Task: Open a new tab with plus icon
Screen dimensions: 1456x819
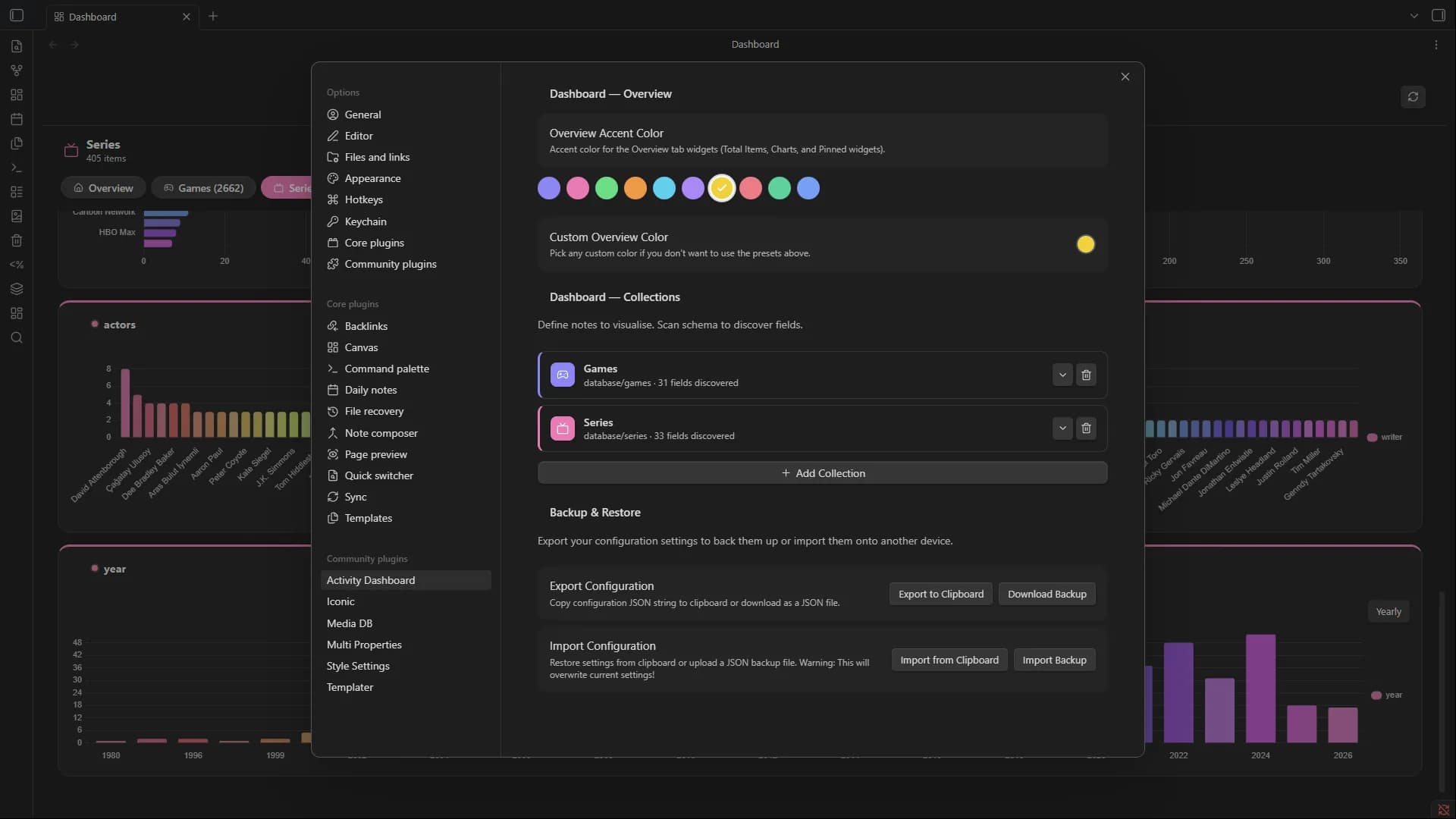Action: tap(213, 16)
